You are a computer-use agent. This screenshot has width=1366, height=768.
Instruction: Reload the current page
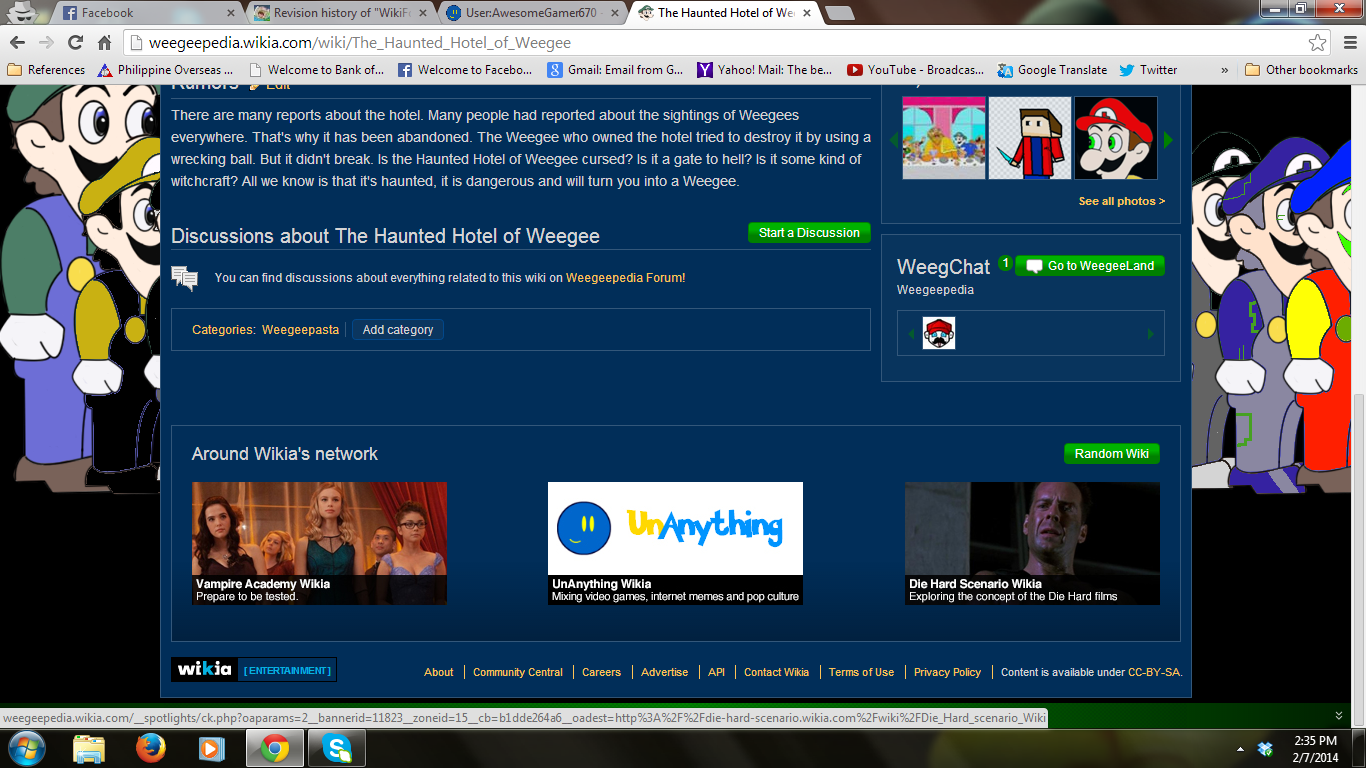(75, 43)
